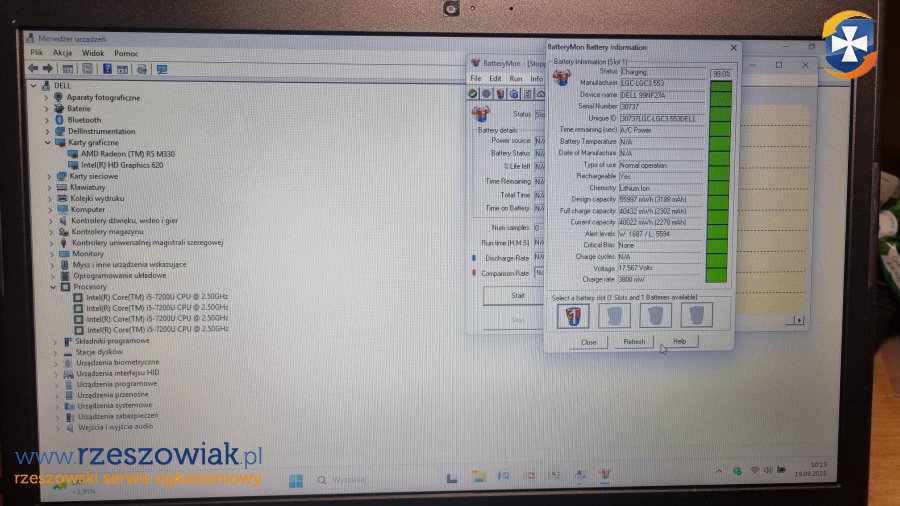Expand the Baterie device category

pos(47,108)
